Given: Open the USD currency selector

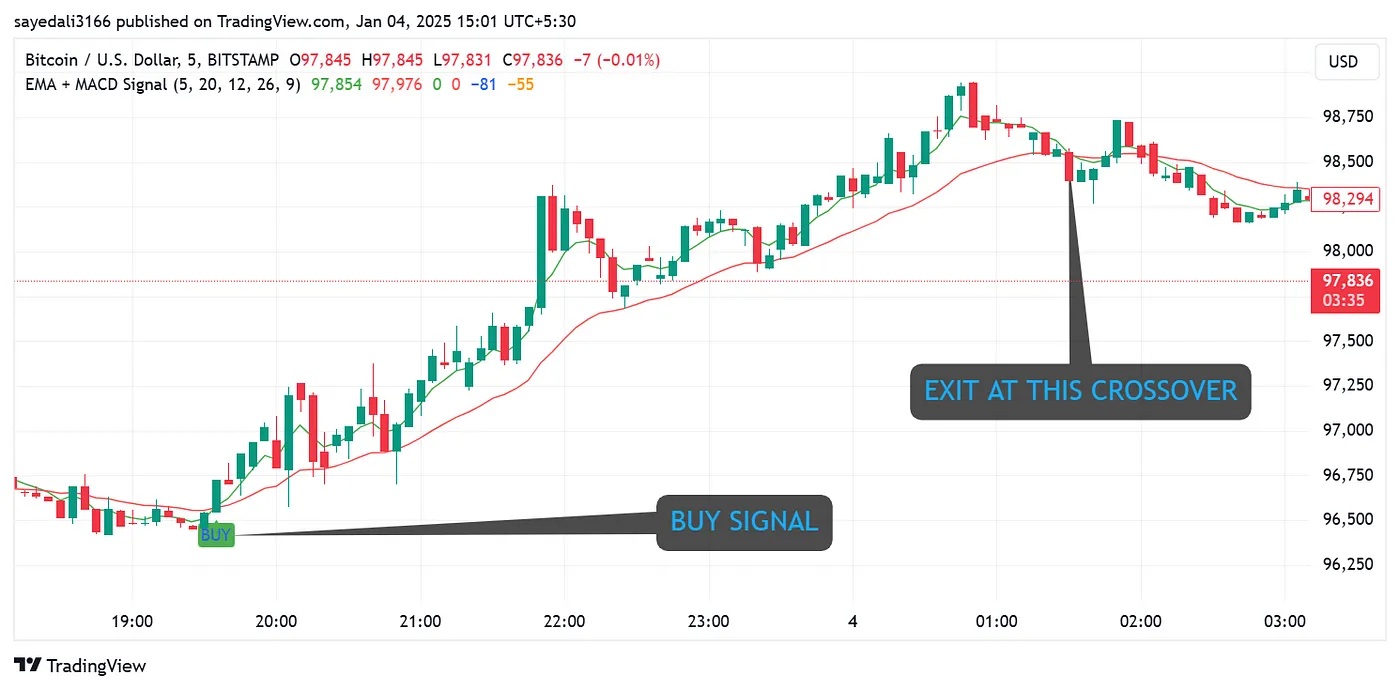Looking at the screenshot, I should pyautogui.click(x=1343, y=62).
